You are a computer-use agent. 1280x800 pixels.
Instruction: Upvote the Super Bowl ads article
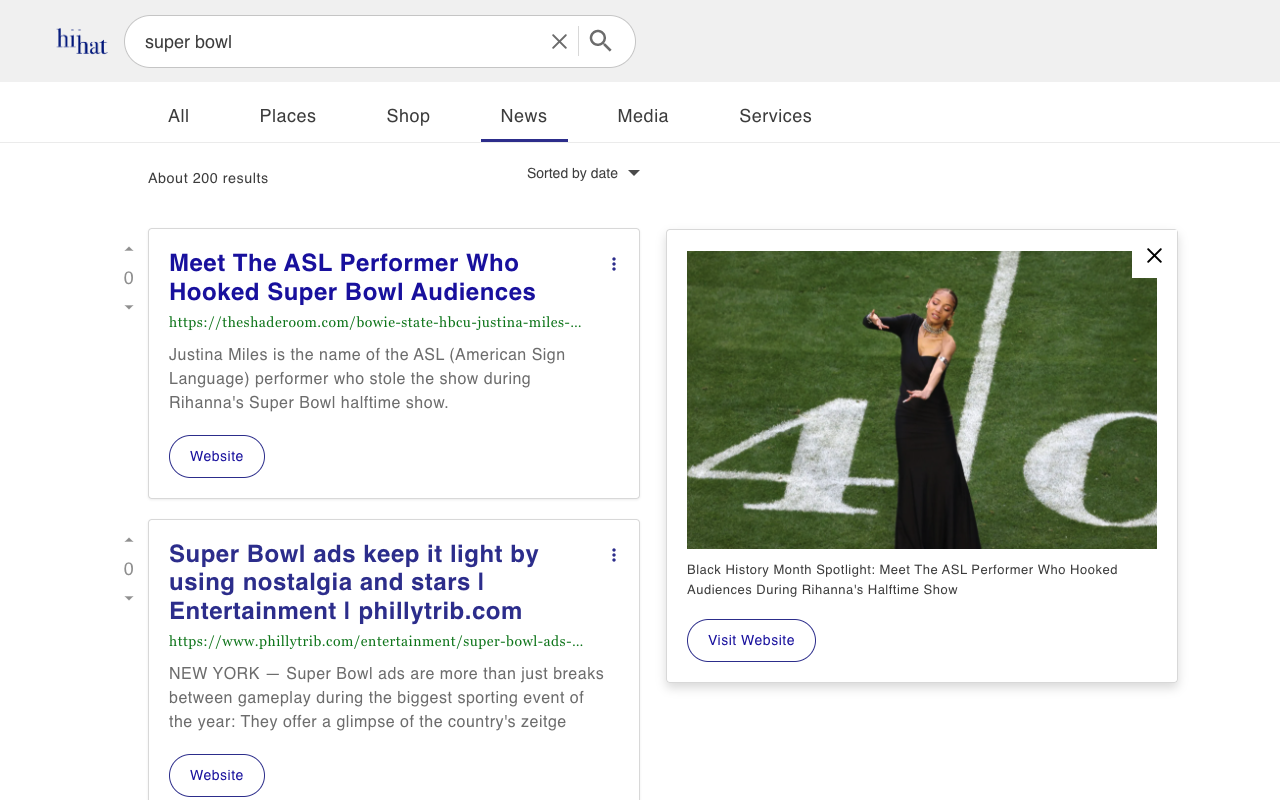[129, 540]
